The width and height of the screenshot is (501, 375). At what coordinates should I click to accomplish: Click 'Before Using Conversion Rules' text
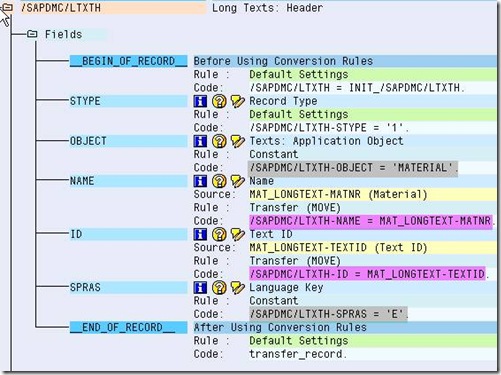(283, 61)
